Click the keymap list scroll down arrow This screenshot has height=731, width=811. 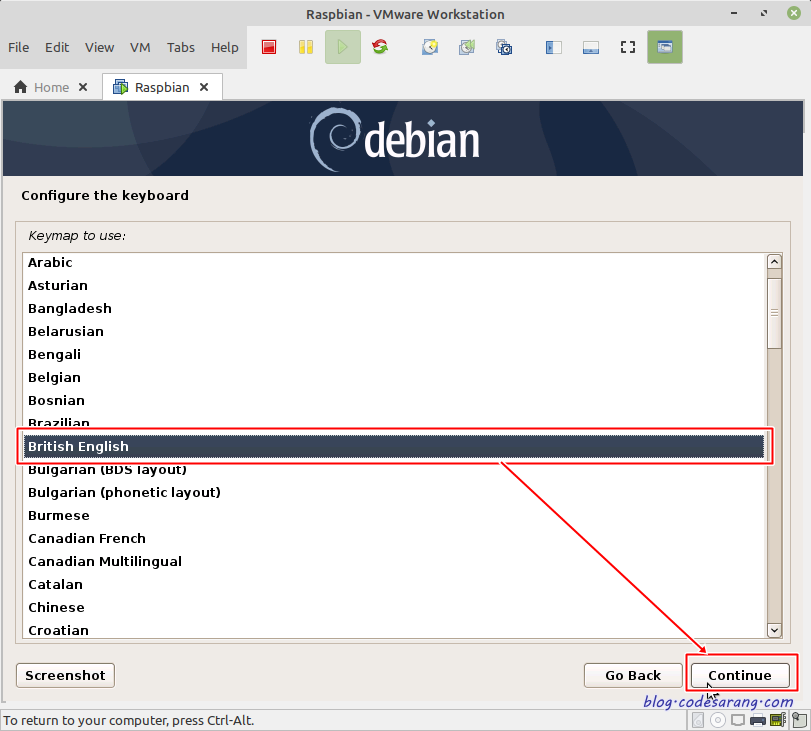pyautogui.click(x=774, y=630)
